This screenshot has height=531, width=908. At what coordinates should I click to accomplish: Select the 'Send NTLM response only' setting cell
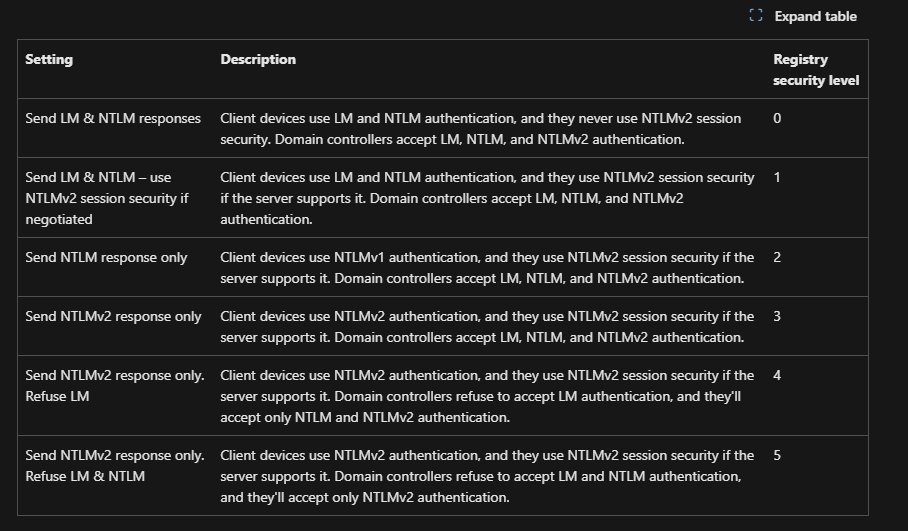tap(106, 257)
